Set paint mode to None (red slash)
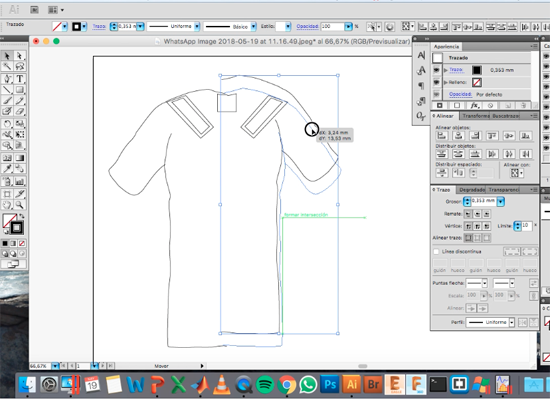 pos(22,243)
